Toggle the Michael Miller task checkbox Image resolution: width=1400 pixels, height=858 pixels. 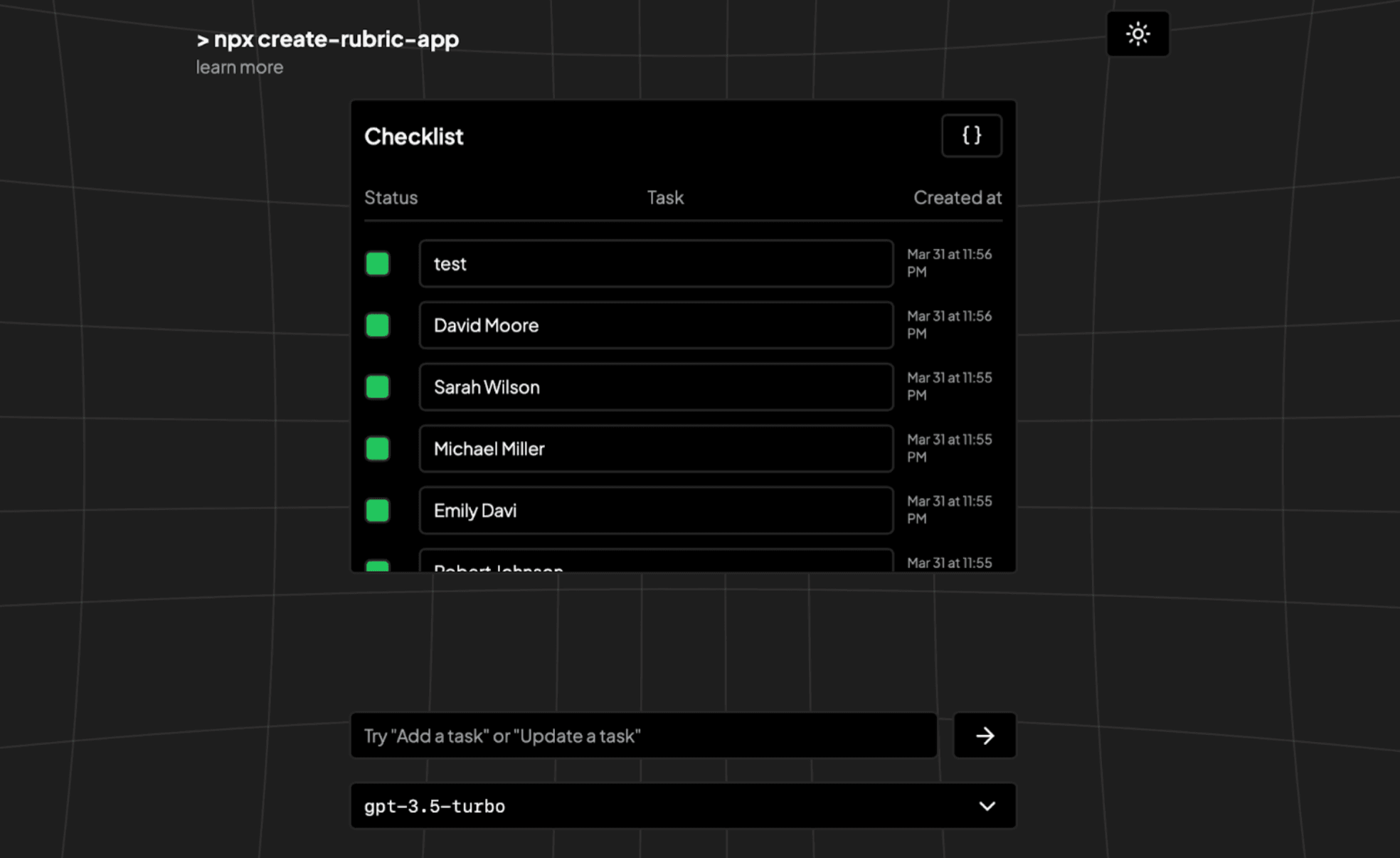point(377,449)
